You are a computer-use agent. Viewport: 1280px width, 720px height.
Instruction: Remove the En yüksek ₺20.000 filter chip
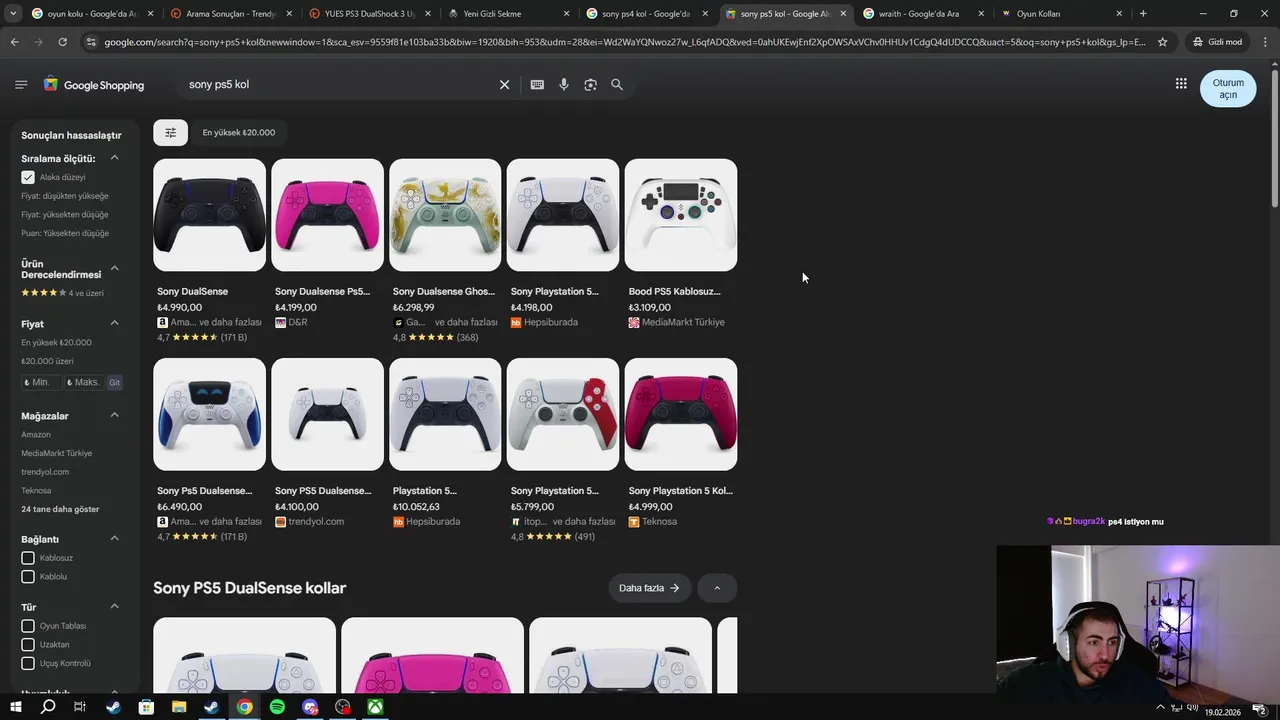pos(238,132)
